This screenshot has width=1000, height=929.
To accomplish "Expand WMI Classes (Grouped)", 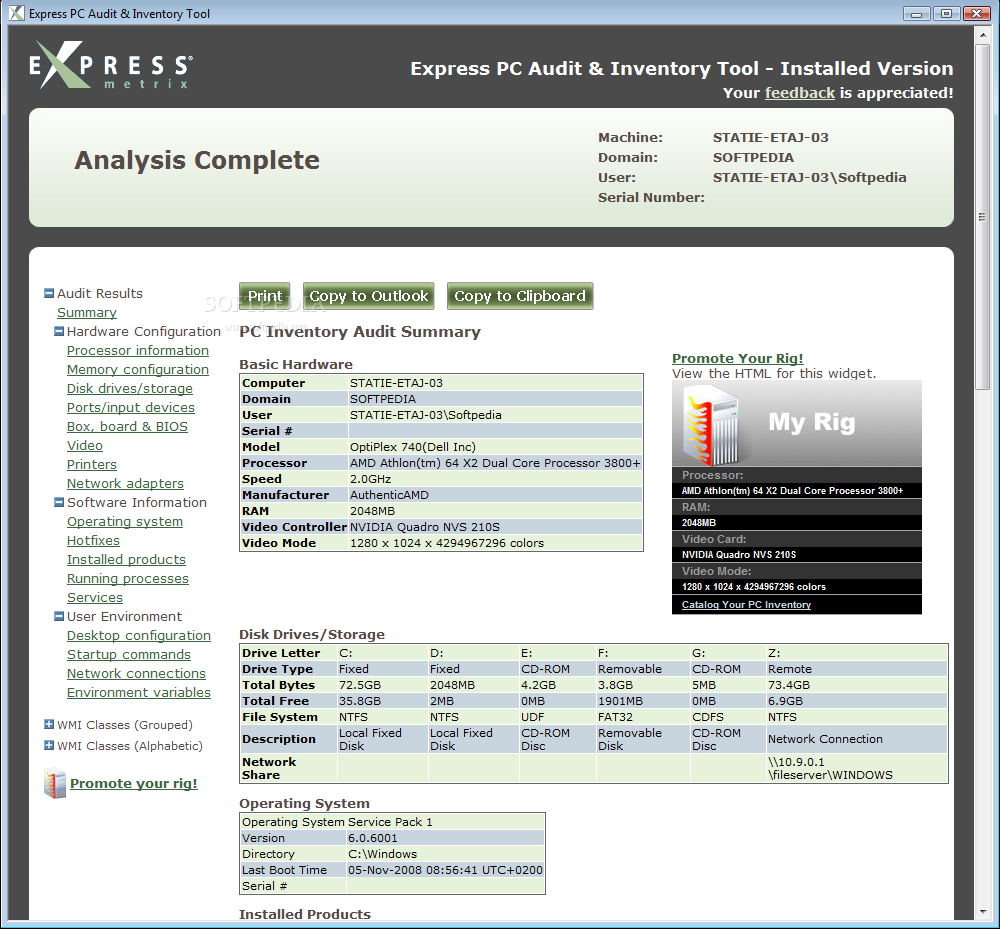I will pyautogui.click(x=48, y=724).
